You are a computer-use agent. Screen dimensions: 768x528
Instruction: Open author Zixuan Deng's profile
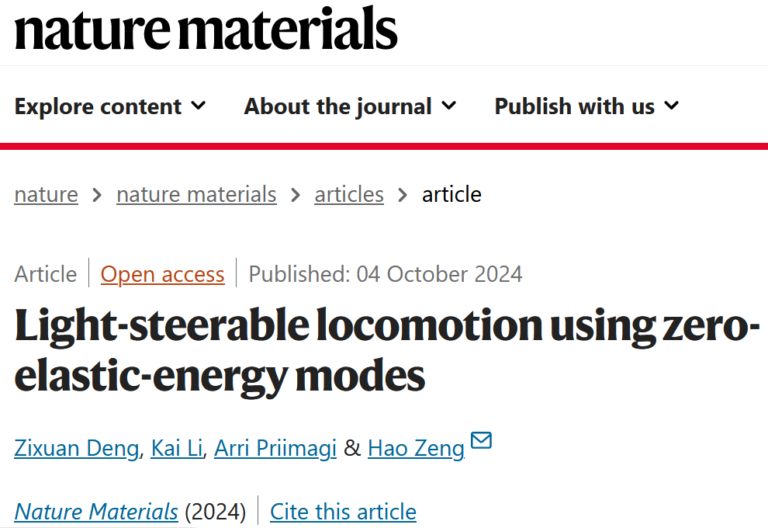point(76,448)
